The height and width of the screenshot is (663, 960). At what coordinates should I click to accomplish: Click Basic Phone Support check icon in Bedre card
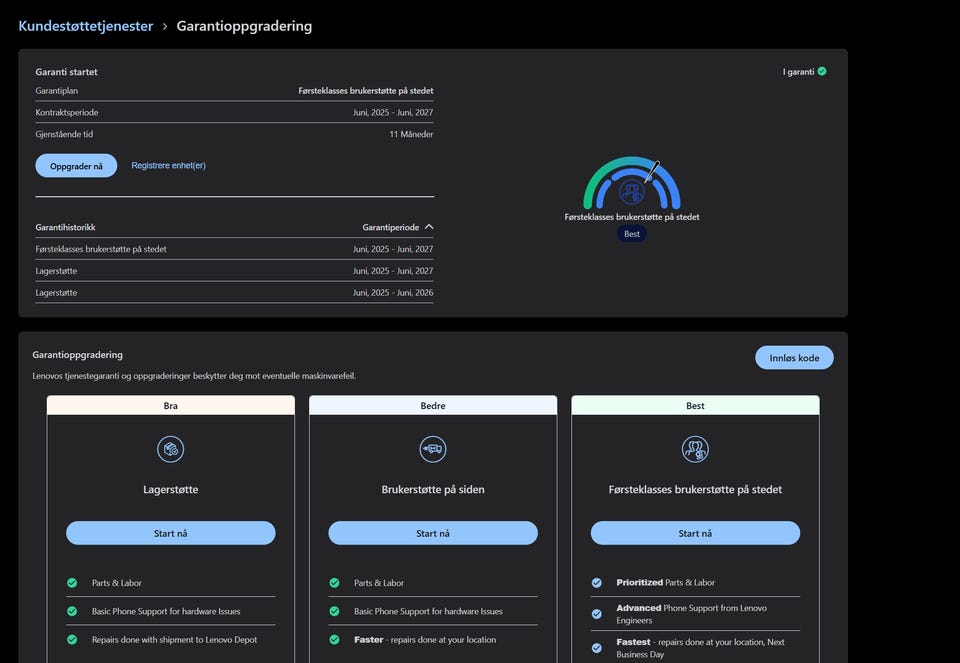[x=334, y=611]
